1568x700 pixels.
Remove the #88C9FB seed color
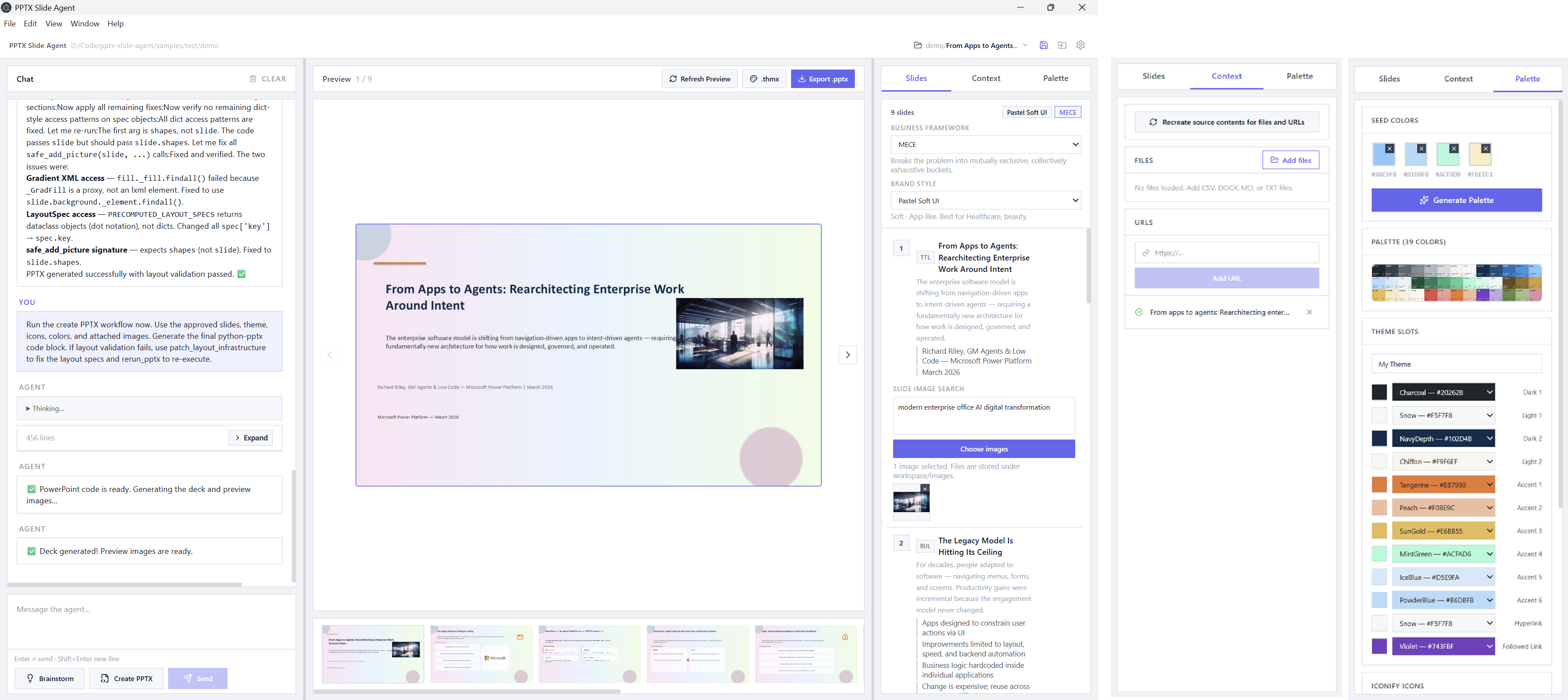(1389, 149)
